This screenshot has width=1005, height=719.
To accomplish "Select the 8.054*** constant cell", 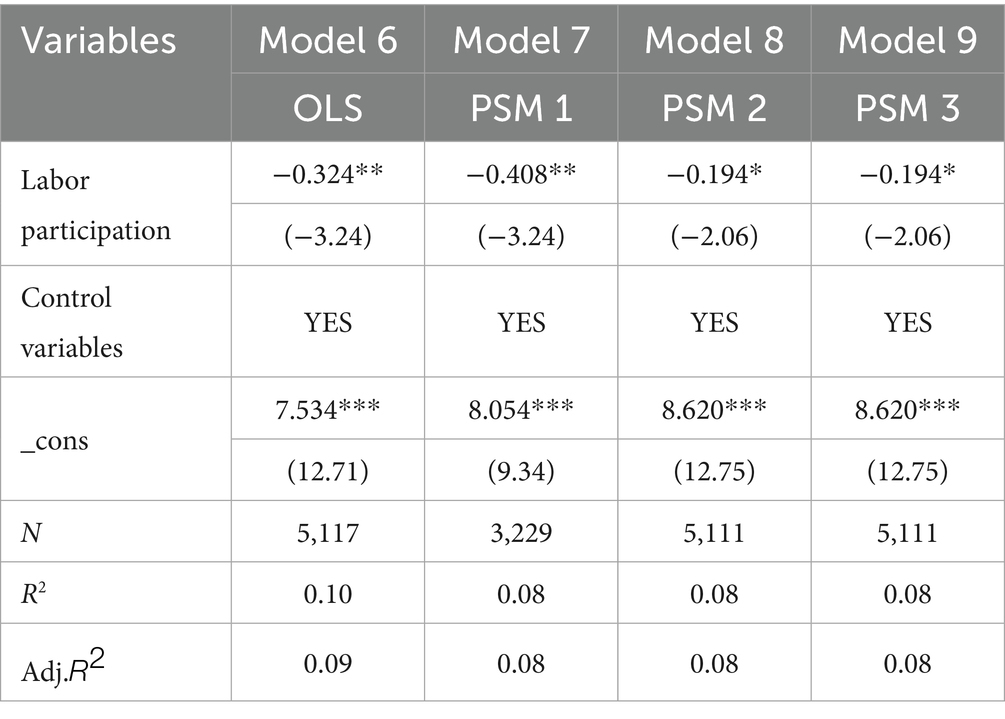I will 521,410.
